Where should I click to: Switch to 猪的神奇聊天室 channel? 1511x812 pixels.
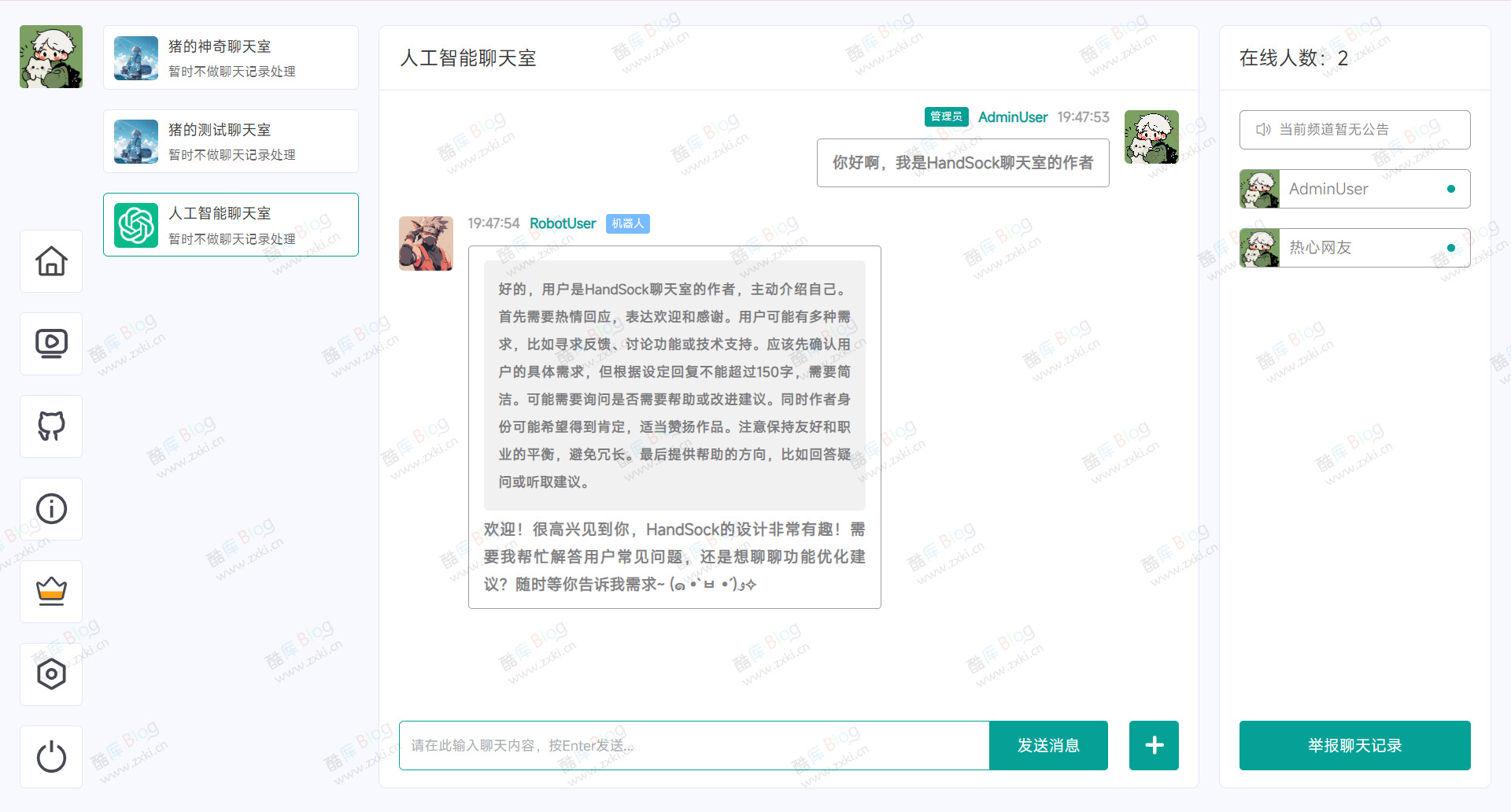click(x=231, y=57)
